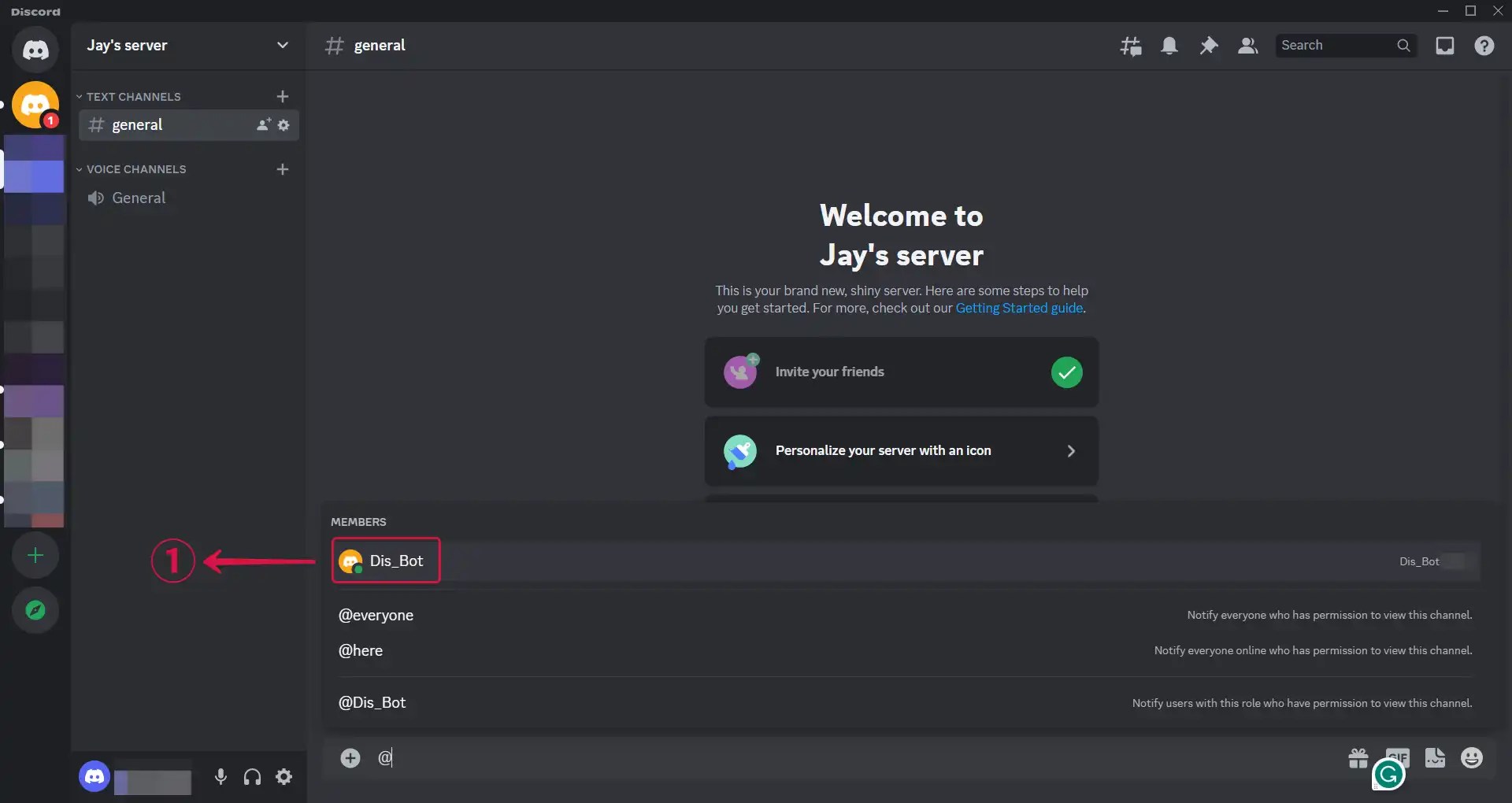1512x803 pixels.
Task: Open the attachment plus button in message bar
Action: (350, 758)
